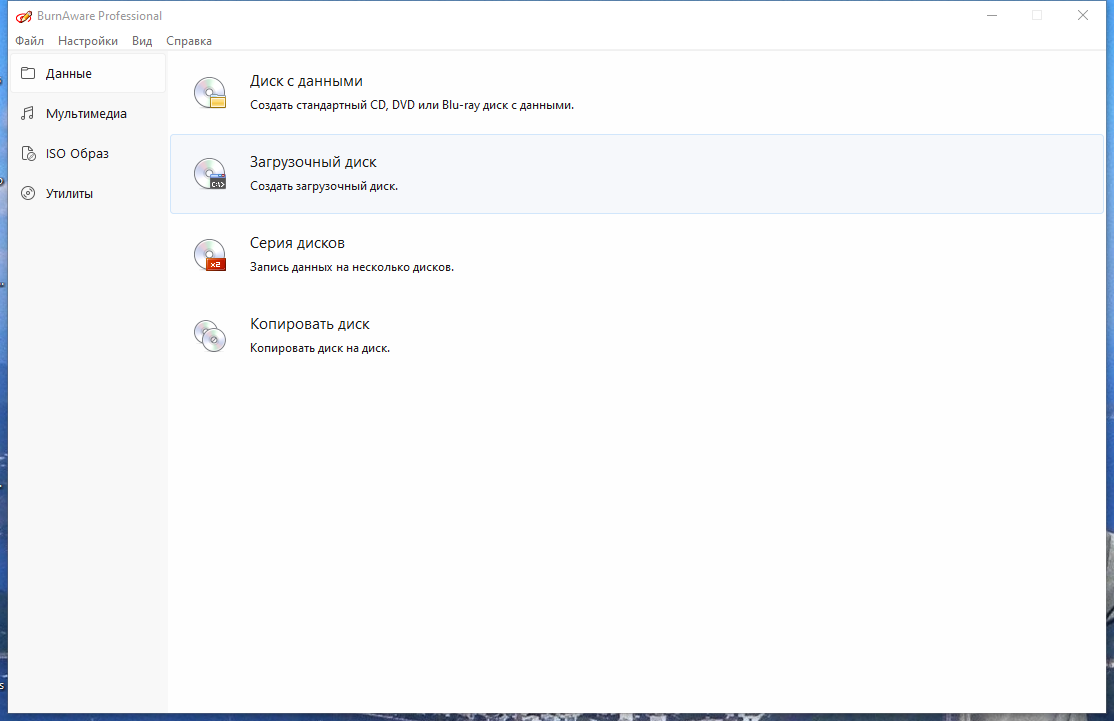Click the bootable disc icon with console
The width and height of the screenshot is (1114, 721).
[210, 173]
